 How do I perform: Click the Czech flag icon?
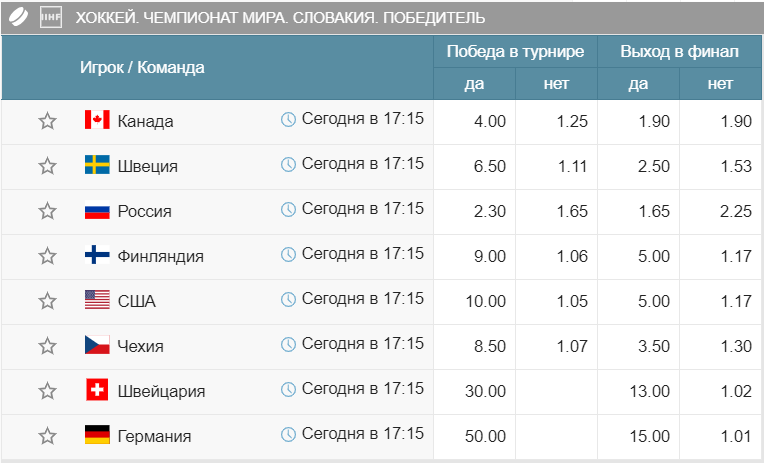(x=97, y=346)
